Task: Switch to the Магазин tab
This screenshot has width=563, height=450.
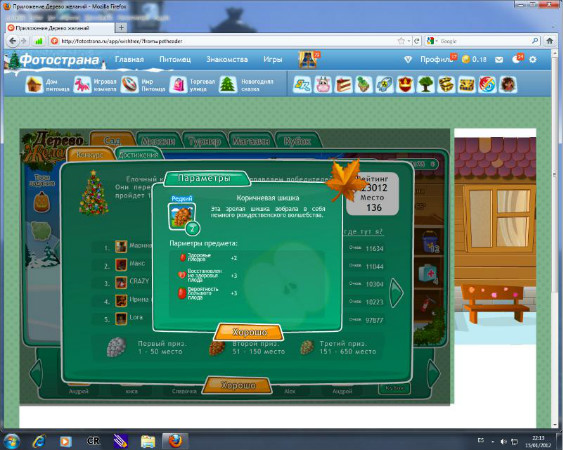Action: pyautogui.click(x=251, y=141)
